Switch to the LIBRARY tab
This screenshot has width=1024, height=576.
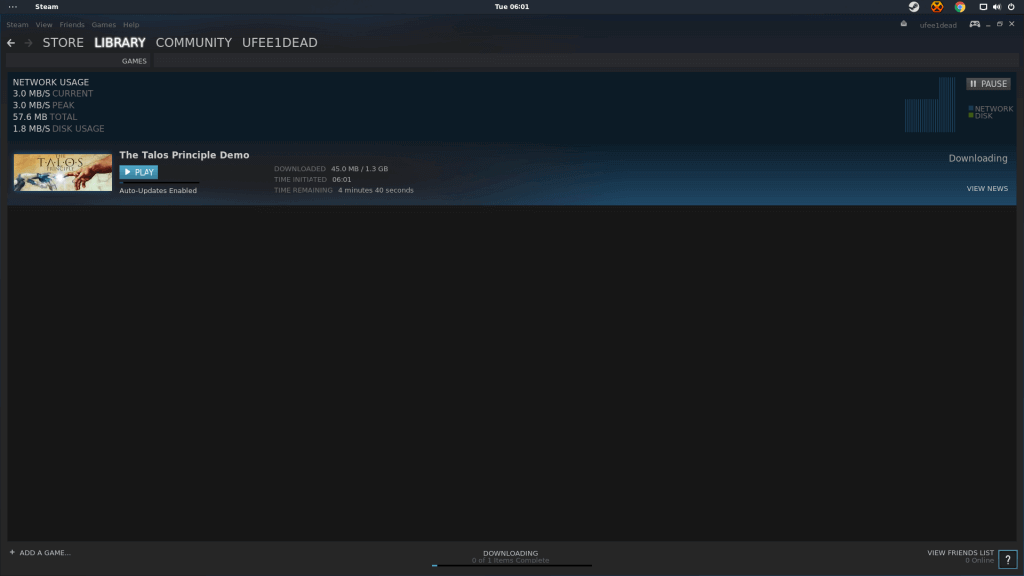click(x=120, y=42)
